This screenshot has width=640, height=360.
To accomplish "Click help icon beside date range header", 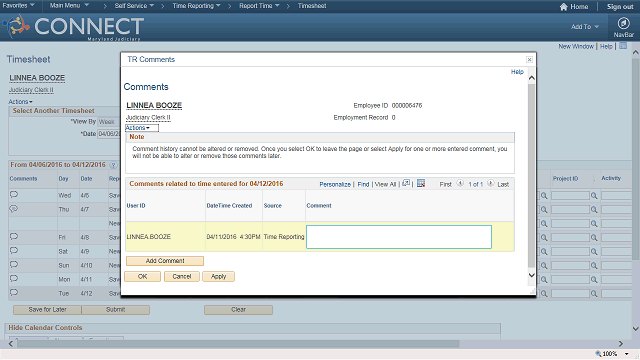I will [113, 165].
